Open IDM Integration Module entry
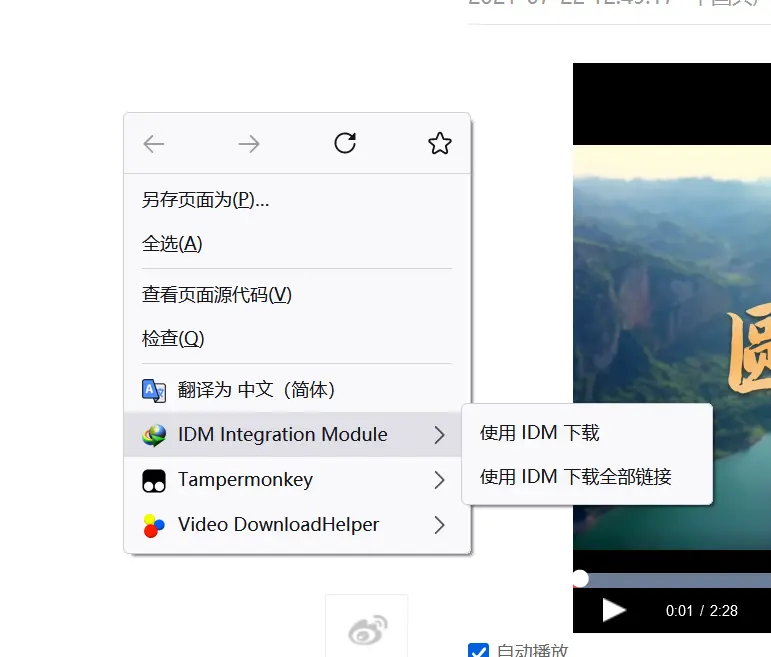This screenshot has width=771, height=657. tap(293, 435)
